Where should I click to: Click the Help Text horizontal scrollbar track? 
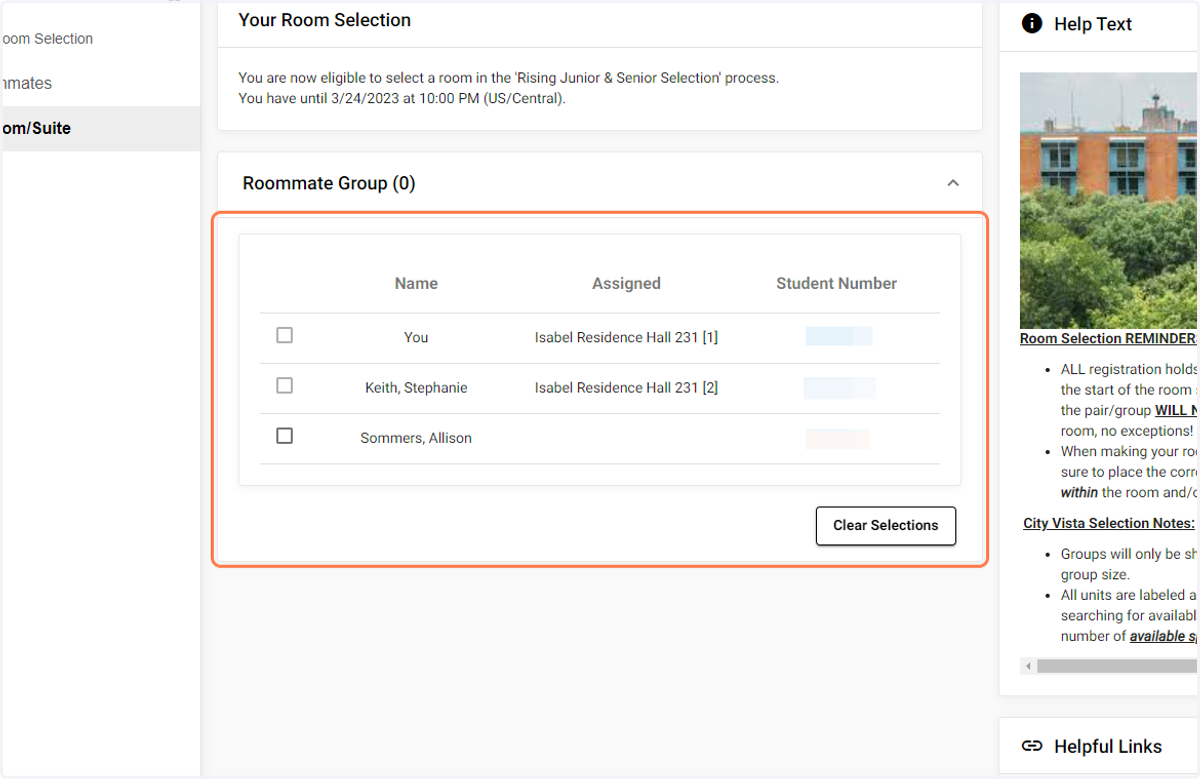point(1117,665)
